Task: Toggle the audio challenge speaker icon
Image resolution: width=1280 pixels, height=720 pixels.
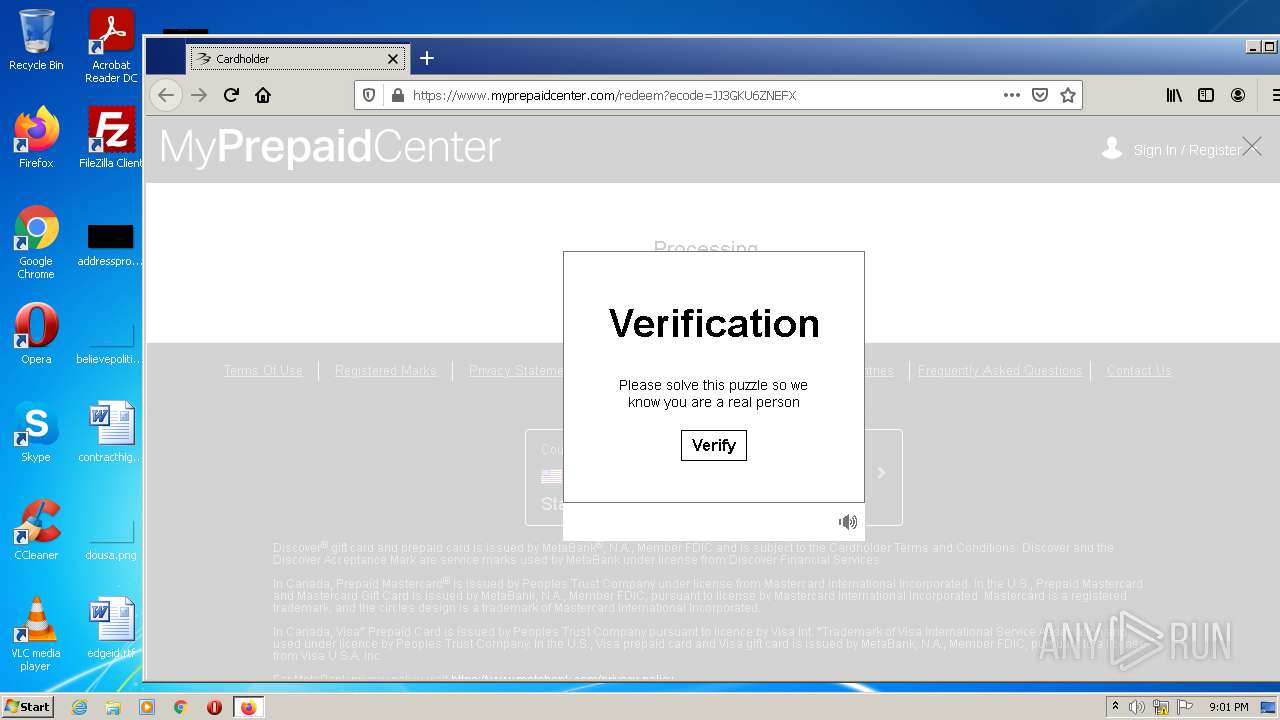Action: point(848,522)
